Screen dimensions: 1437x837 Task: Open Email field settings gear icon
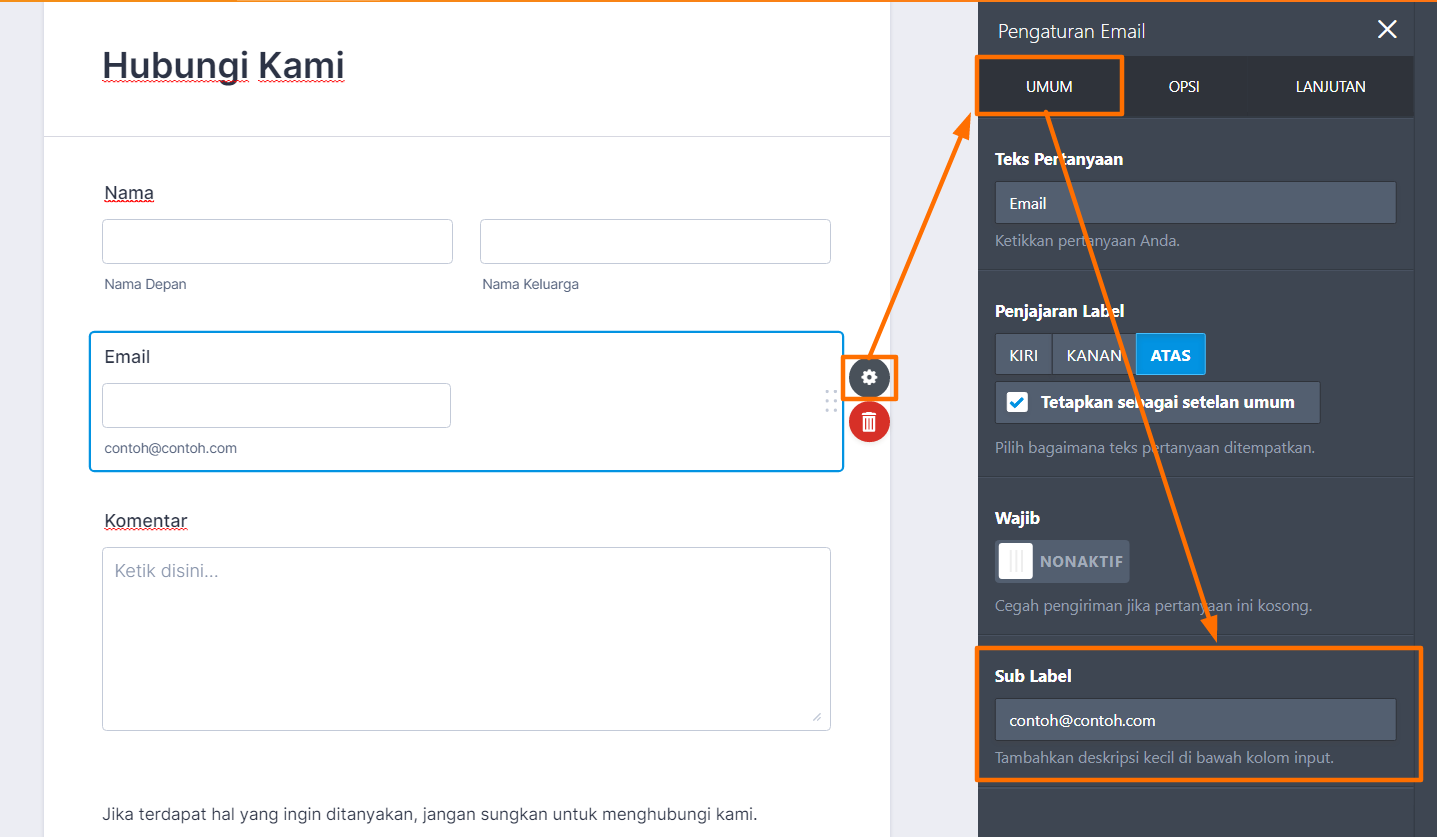pos(869,378)
